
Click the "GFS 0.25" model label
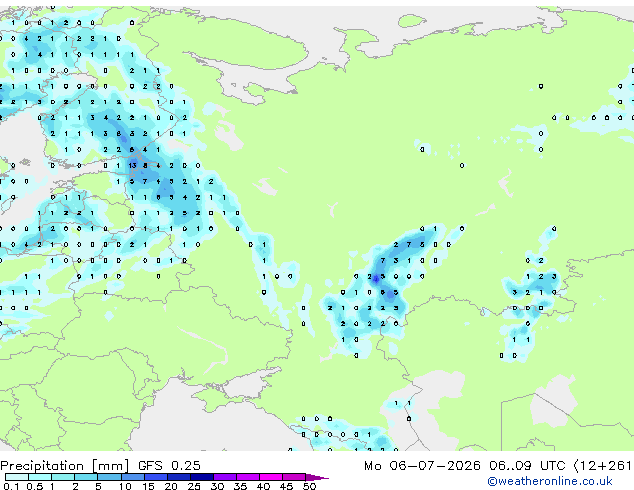point(169,466)
